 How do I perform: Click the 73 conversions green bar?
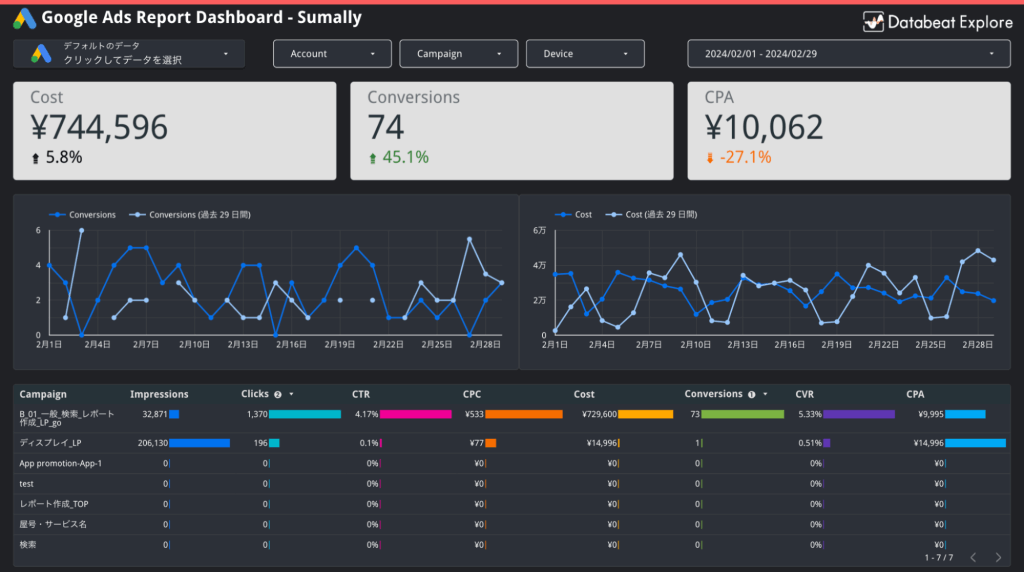click(743, 414)
